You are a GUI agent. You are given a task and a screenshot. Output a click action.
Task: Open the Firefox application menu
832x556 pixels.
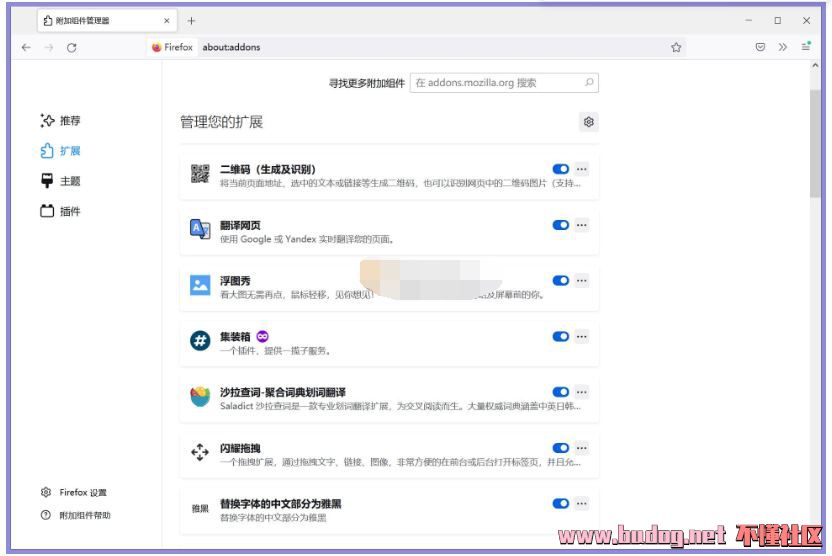pos(806,46)
